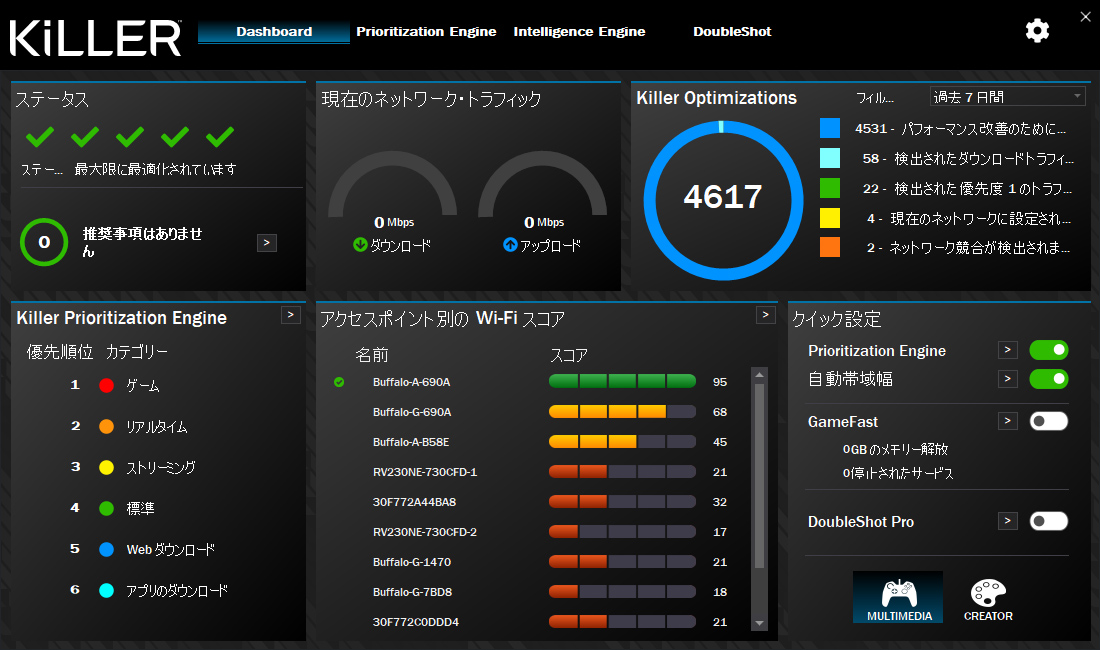The width and height of the screenshot is (1100, 650).
Task: Click the first green status checkmark
Action: [40, 137]
